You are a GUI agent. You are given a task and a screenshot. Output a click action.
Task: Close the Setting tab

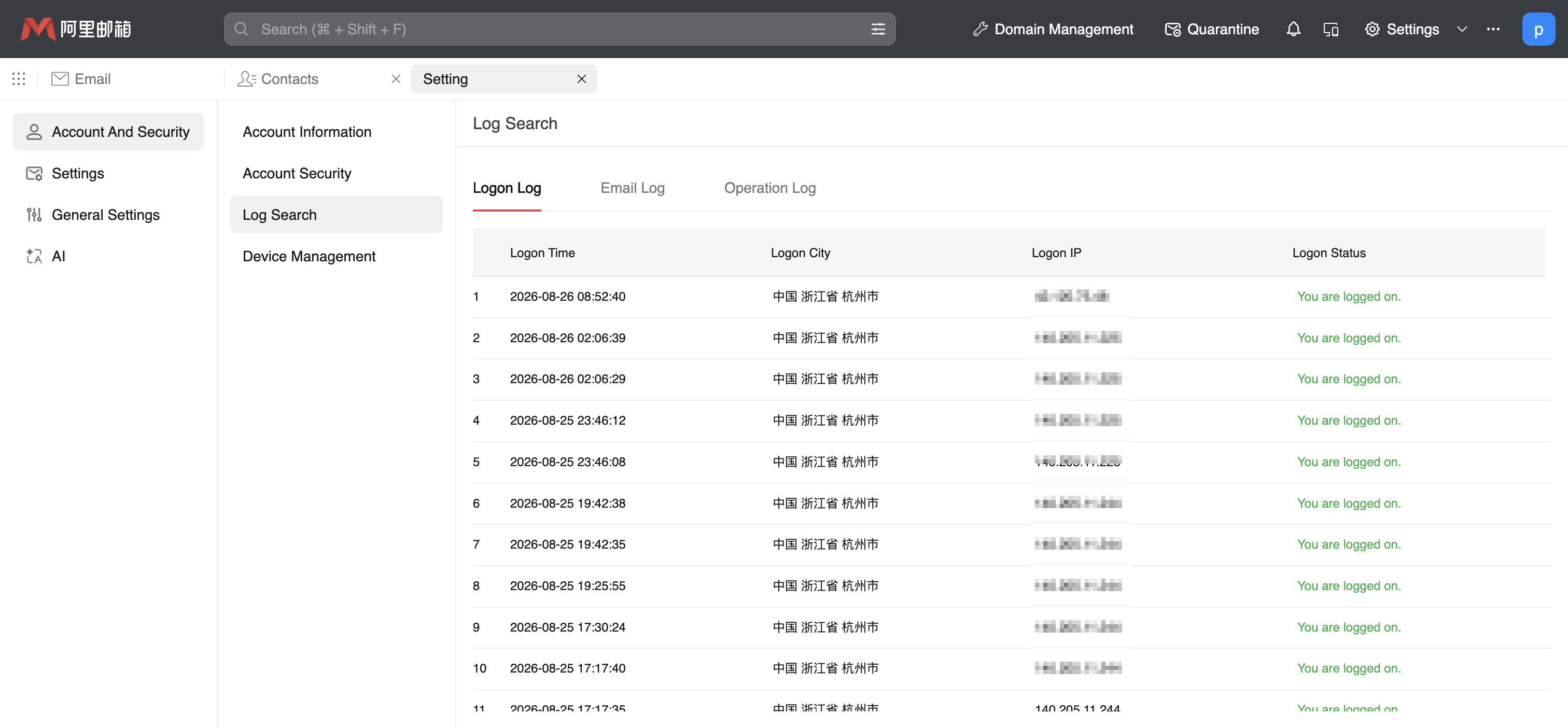click(x=581, y=78)
